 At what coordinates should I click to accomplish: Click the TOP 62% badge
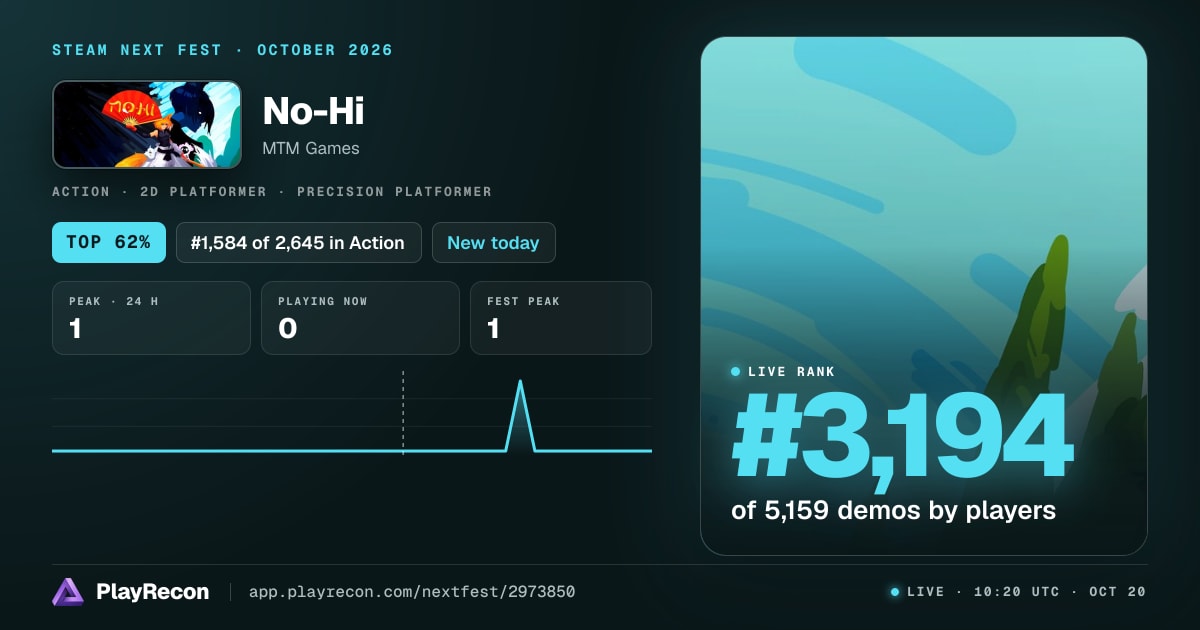(x=109, y=243)
